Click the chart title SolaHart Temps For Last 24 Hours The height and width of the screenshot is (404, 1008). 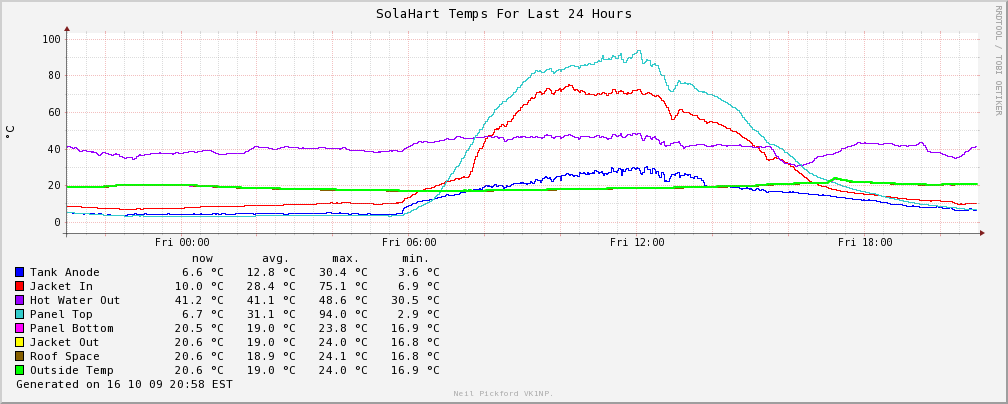[x=504, y=14]
